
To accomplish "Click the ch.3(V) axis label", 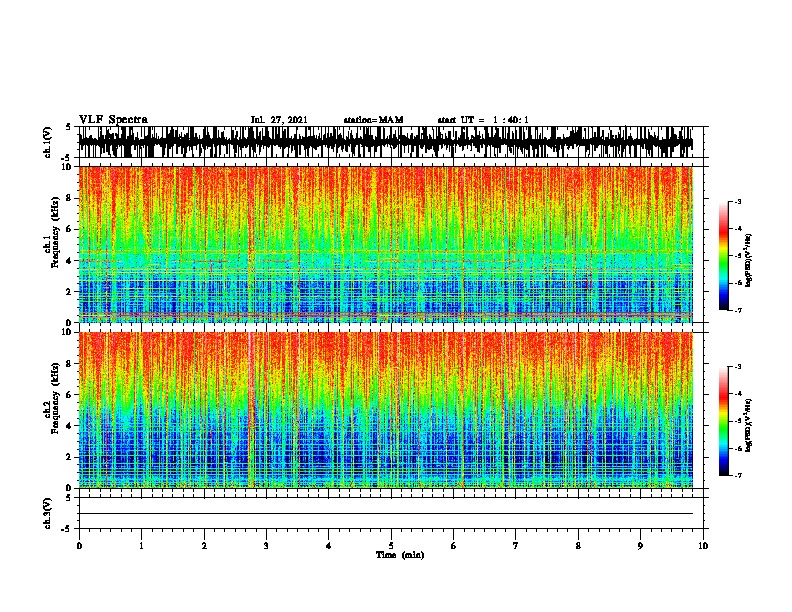I will click(x=47, y=513).
